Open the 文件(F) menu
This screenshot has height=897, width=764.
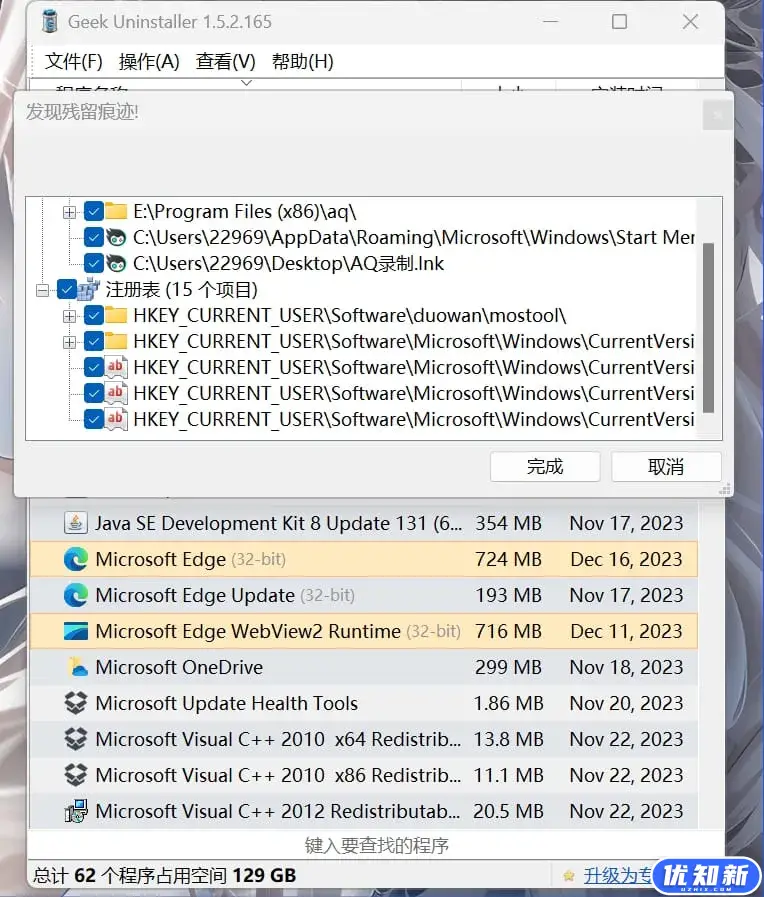74,62
